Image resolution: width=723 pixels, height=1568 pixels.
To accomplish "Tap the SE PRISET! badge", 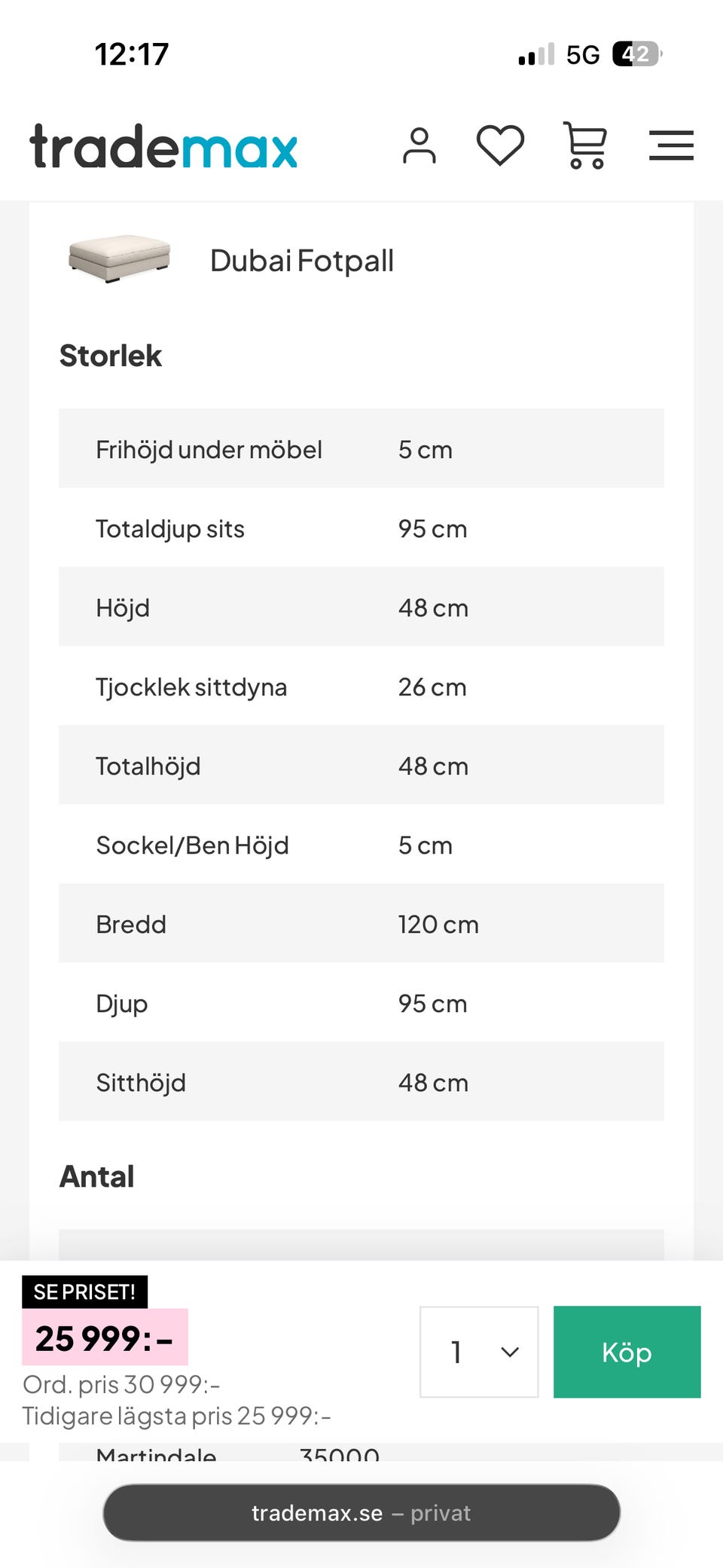I will [x=84, y=1292].
